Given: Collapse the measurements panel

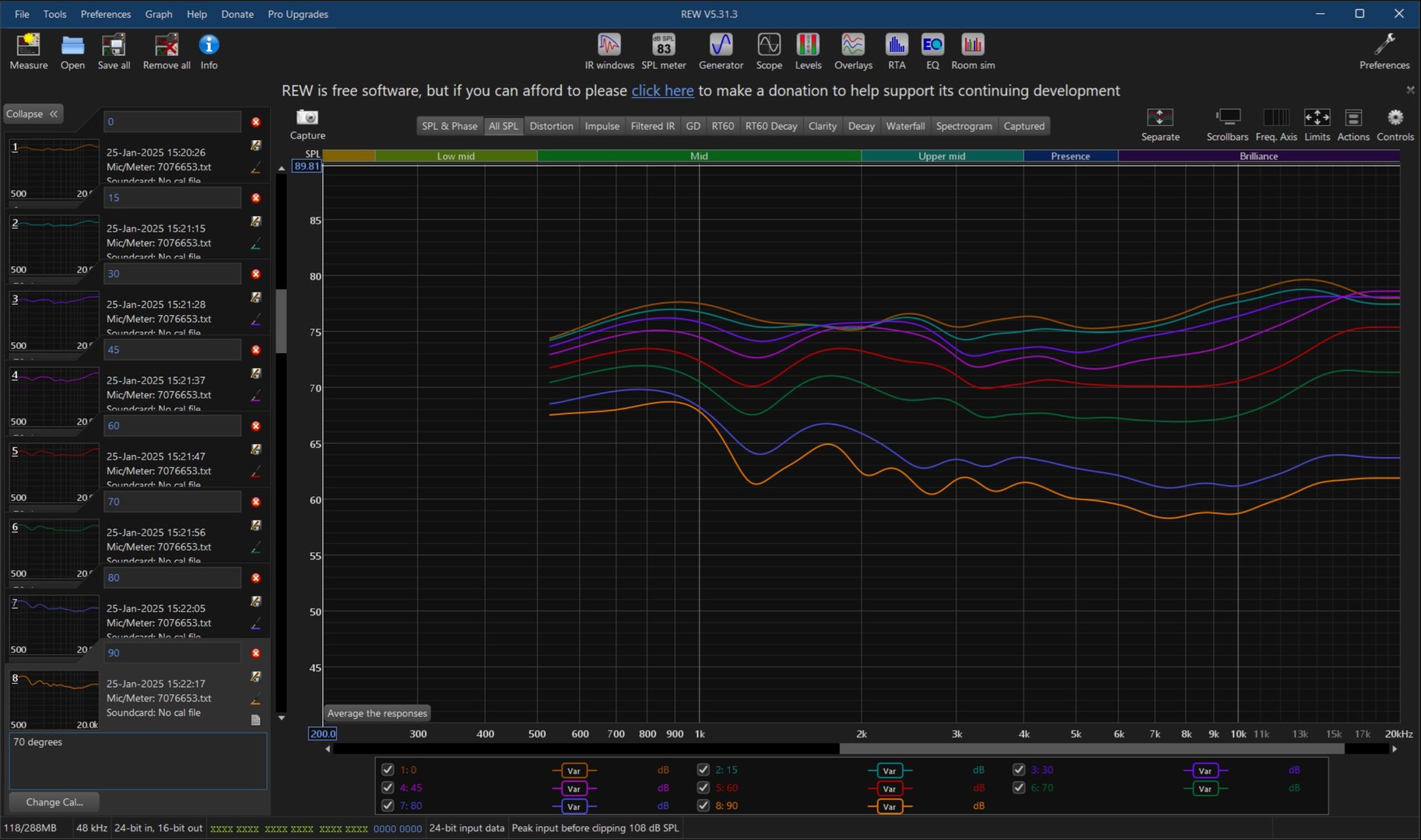Looking at the screenshot, I should [x=33, y=114].
